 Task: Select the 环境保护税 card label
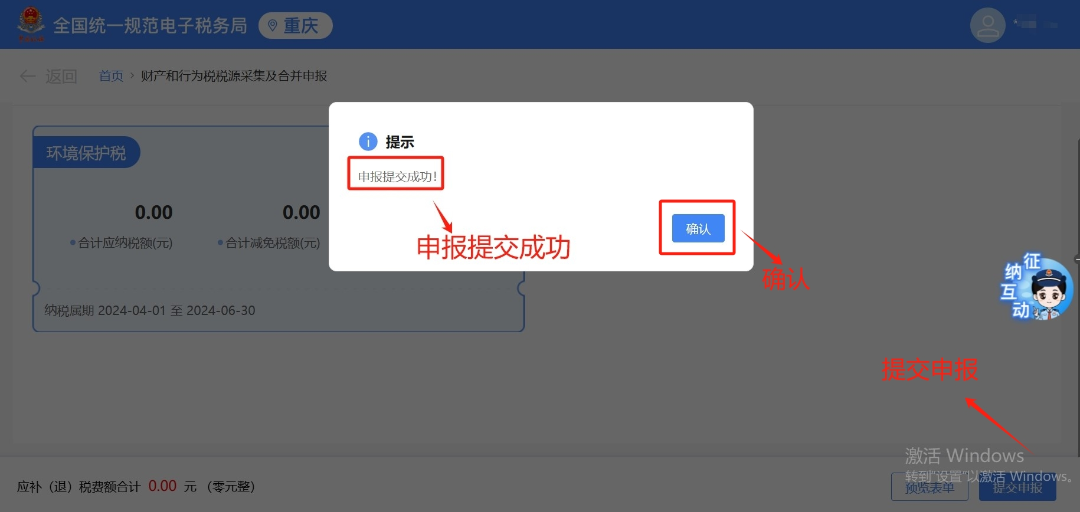click(86, 153)
